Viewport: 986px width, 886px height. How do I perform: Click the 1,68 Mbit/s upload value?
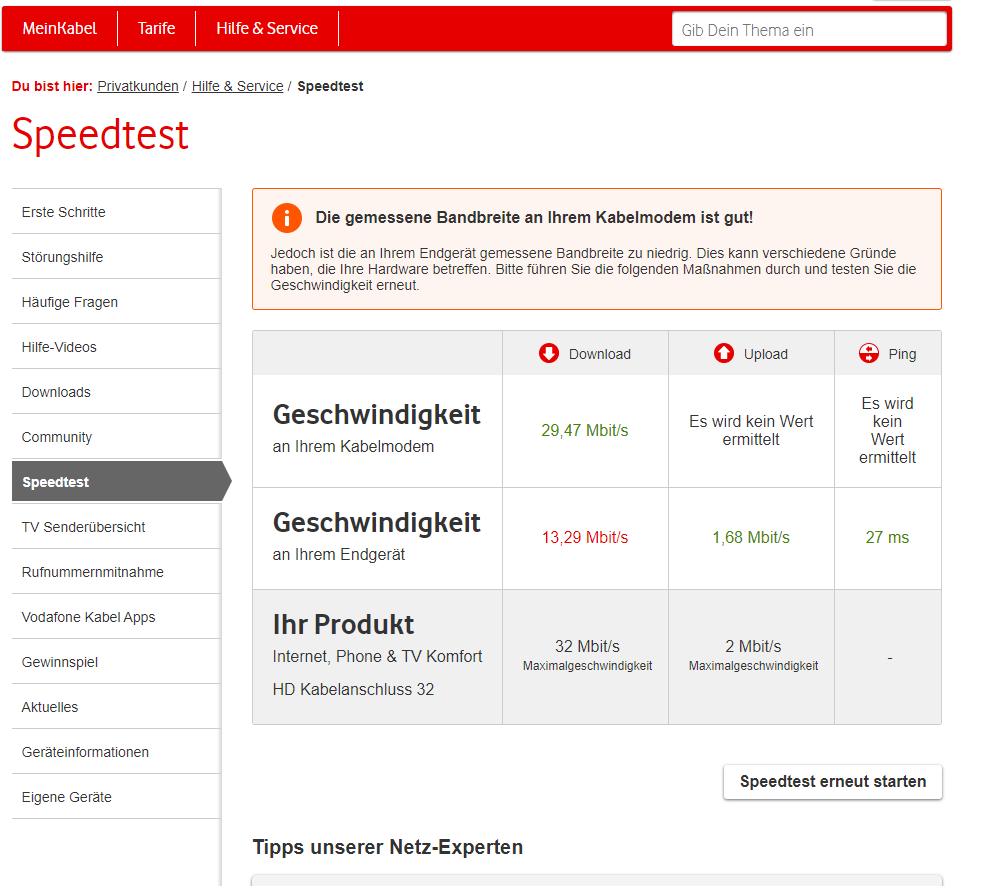click(751, 538)
